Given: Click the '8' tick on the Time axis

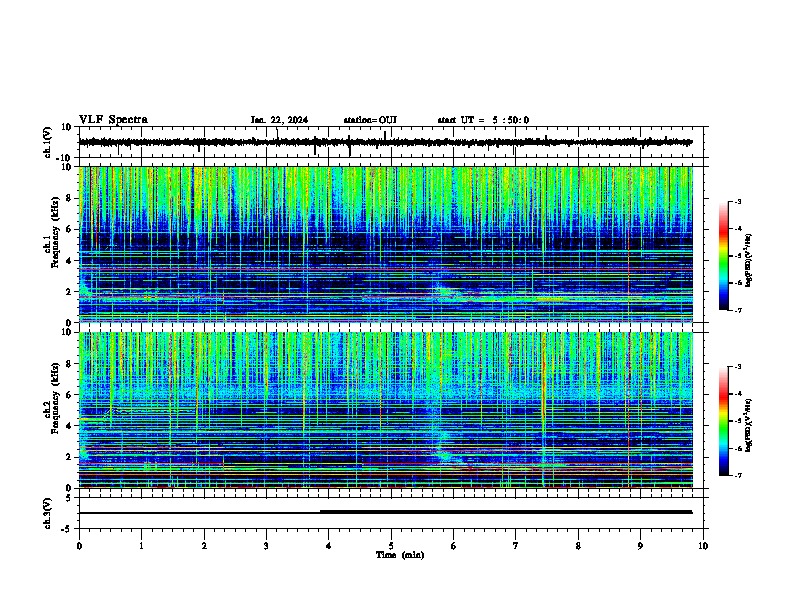Looking at the screenshot, I should (x=578, y=546).
